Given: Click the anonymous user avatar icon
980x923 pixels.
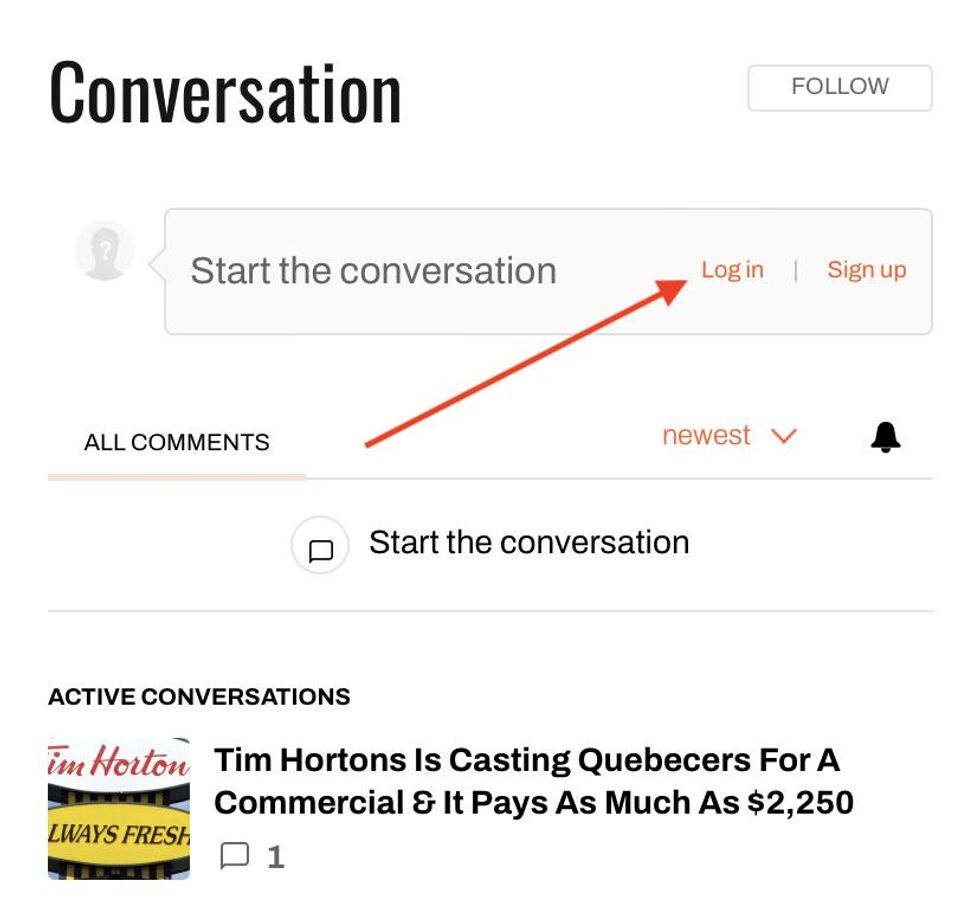Looking at the screenshot, I should click(x=104, y=250).
